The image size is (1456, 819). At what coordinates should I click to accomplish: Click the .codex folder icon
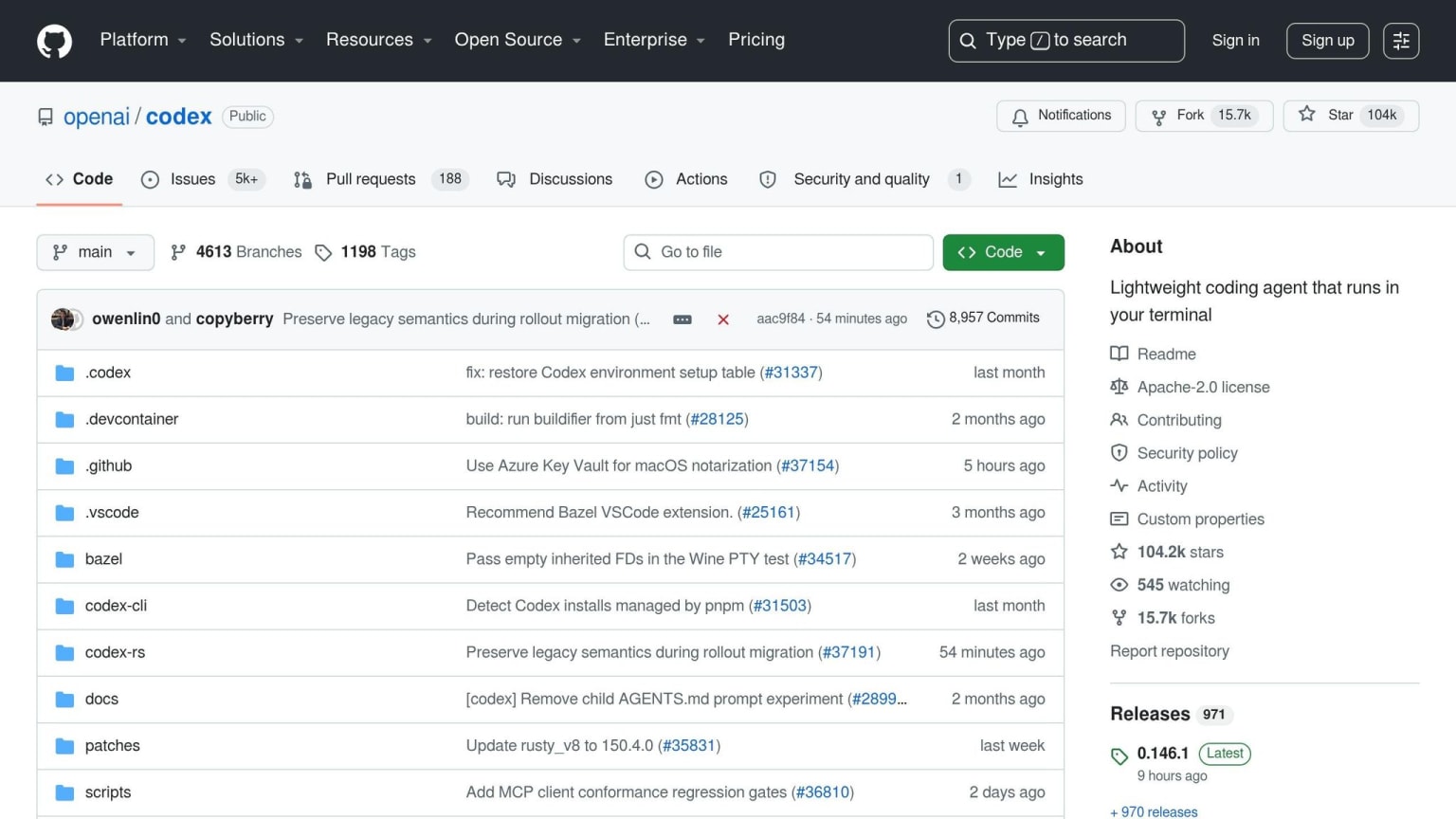[x=64, y=373]
